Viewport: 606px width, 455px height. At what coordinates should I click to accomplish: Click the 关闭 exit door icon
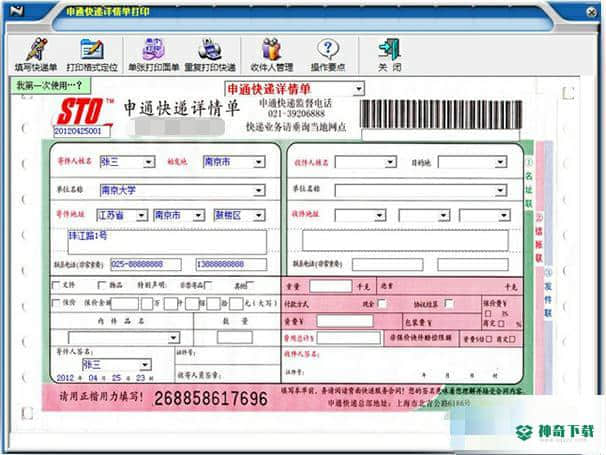pyautogui.click(x=390, y=55)
